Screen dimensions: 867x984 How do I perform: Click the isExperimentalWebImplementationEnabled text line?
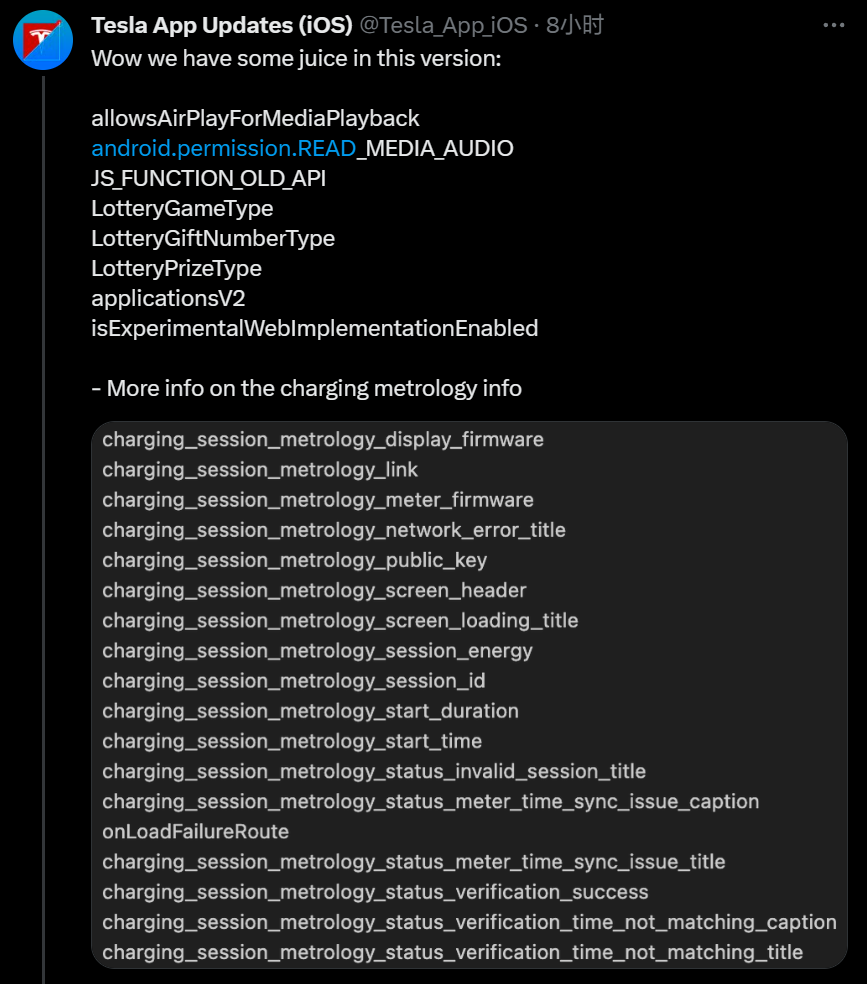(x=314, y=329)
